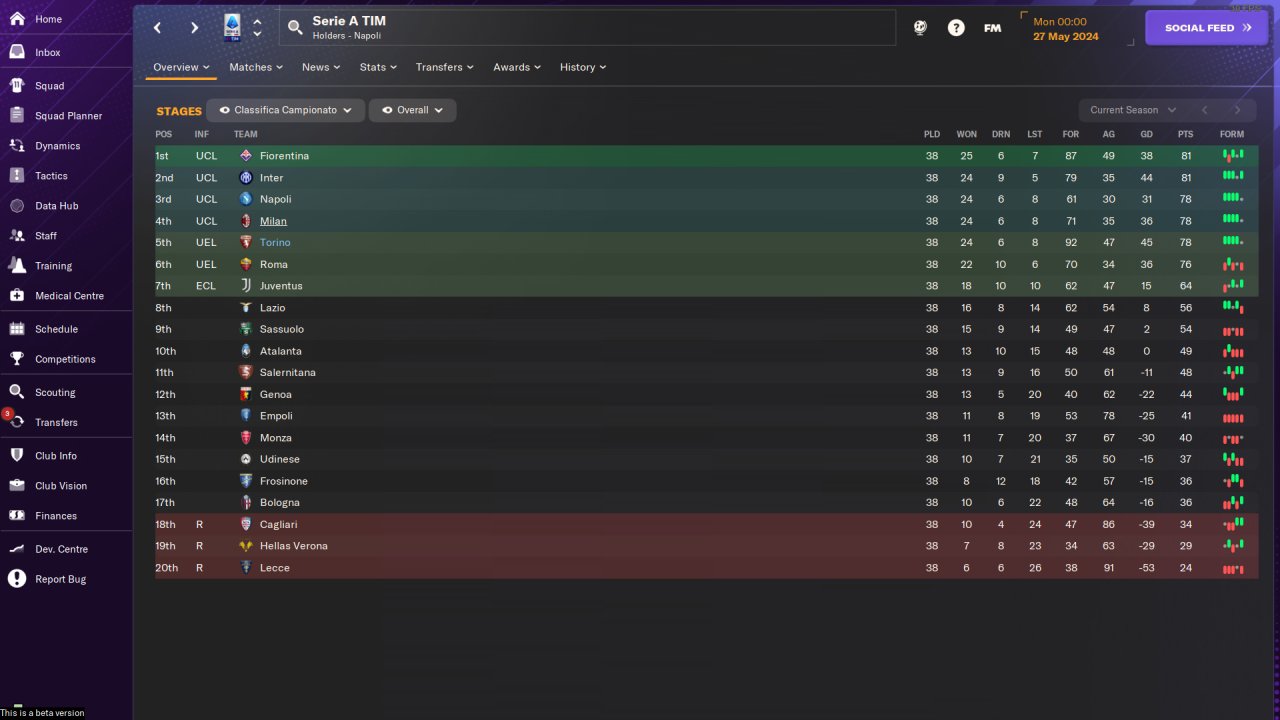Click Fiorentina's form indicator bars
1280x720 pixels.
coord(1232,155)
